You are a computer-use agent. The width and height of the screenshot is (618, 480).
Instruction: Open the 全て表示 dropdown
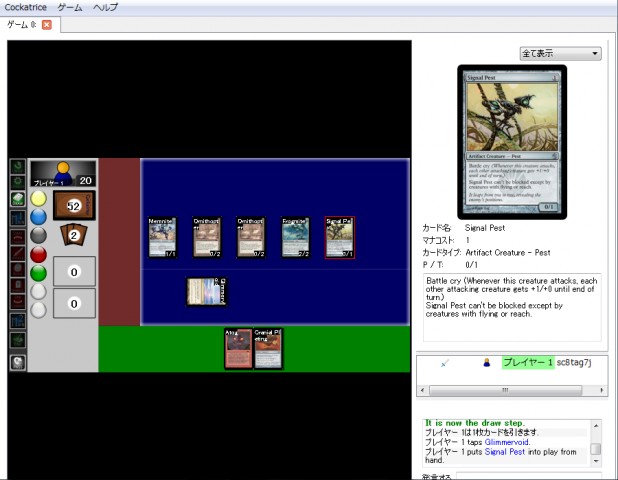coord(560,53)
